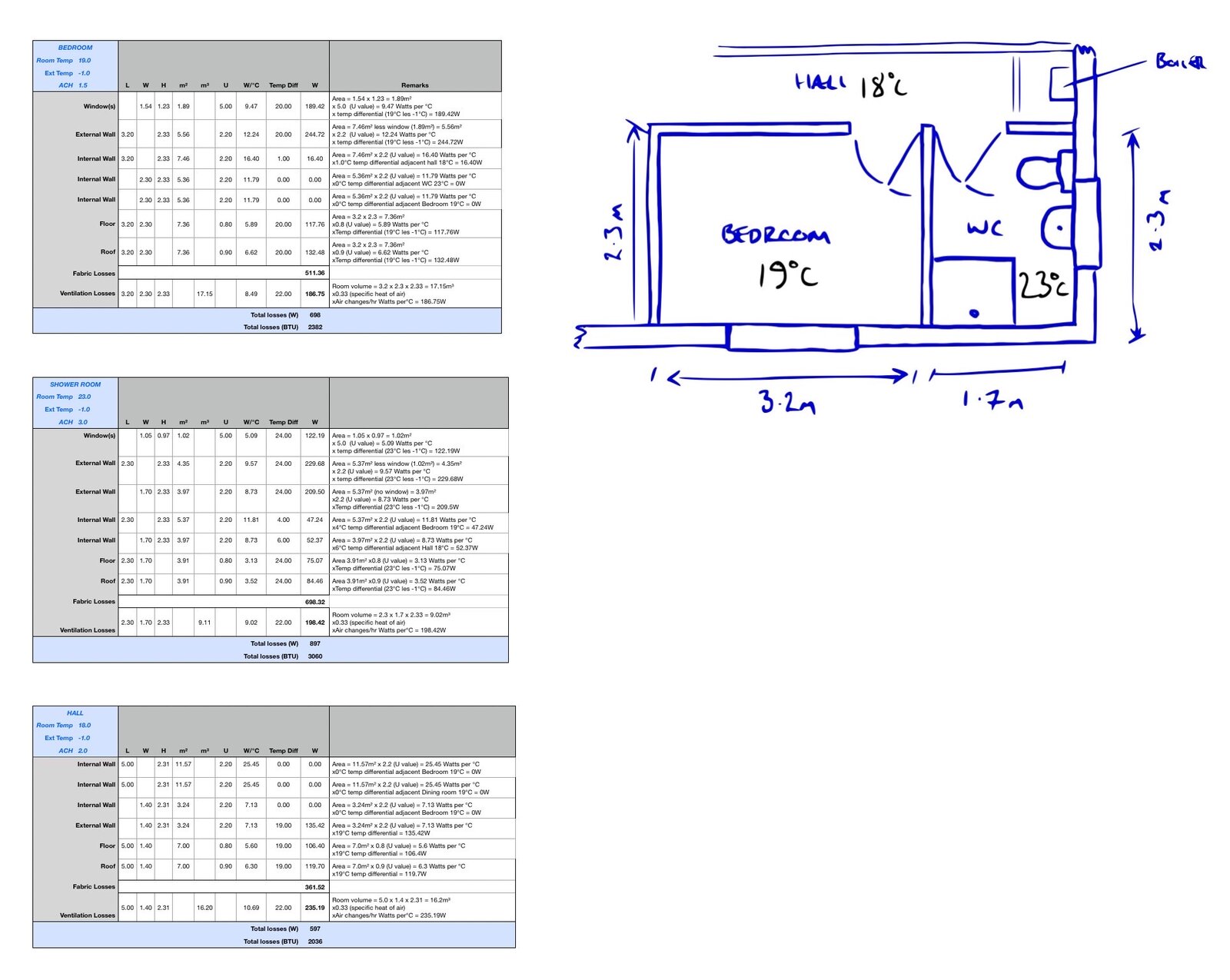Click the Remarks column header in Bedroom table
The image size is (1230, 980).
[x=414, y=85]
